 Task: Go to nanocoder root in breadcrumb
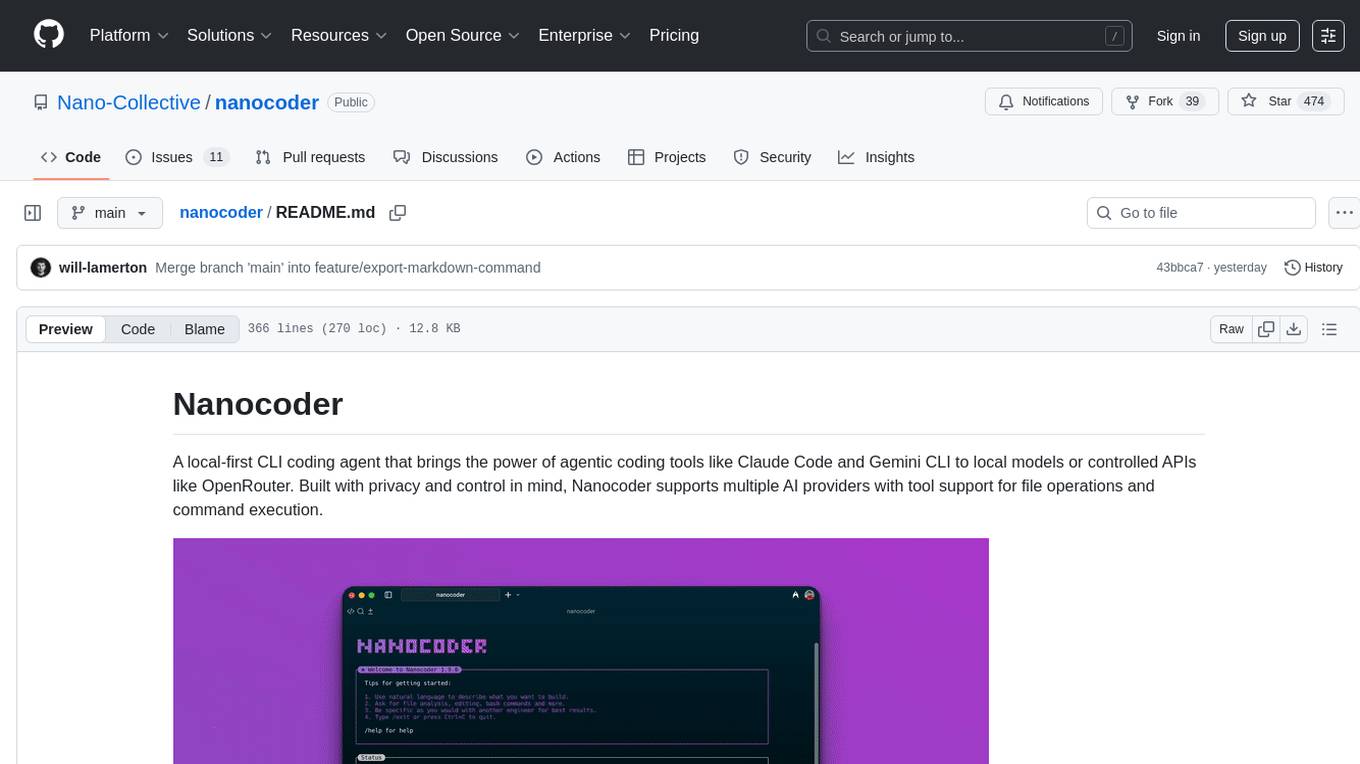coord(221,212)
